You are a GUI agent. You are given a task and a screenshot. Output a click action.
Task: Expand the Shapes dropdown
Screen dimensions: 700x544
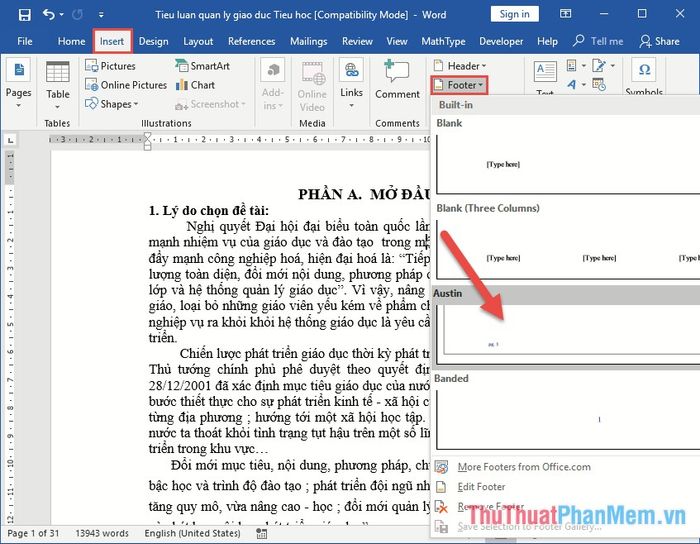[111, 104]
